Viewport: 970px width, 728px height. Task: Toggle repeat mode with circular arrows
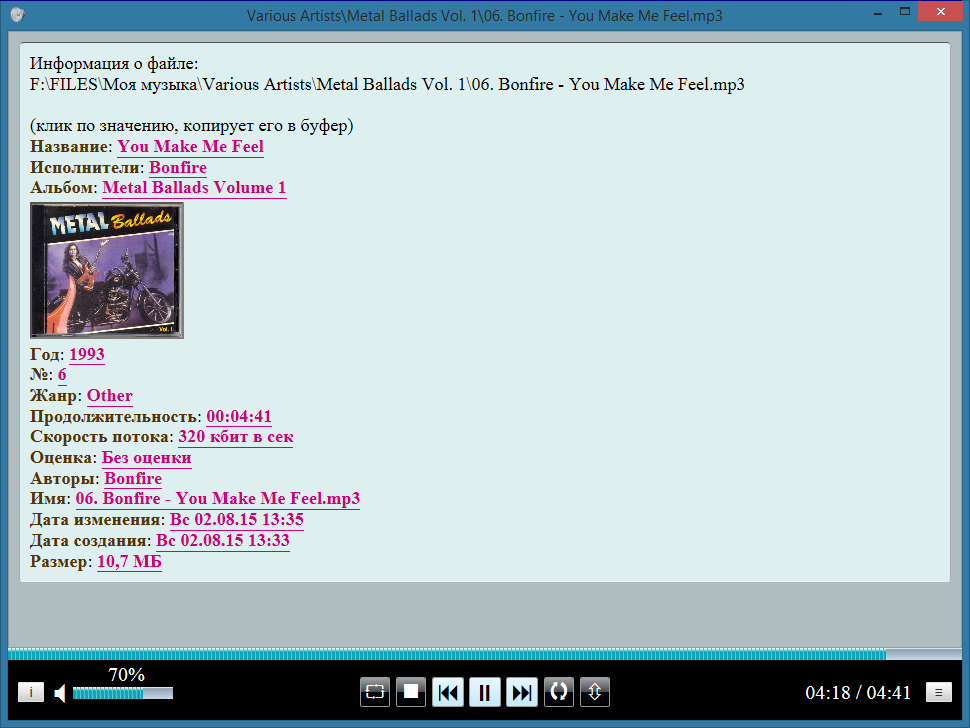coord(559,692)
